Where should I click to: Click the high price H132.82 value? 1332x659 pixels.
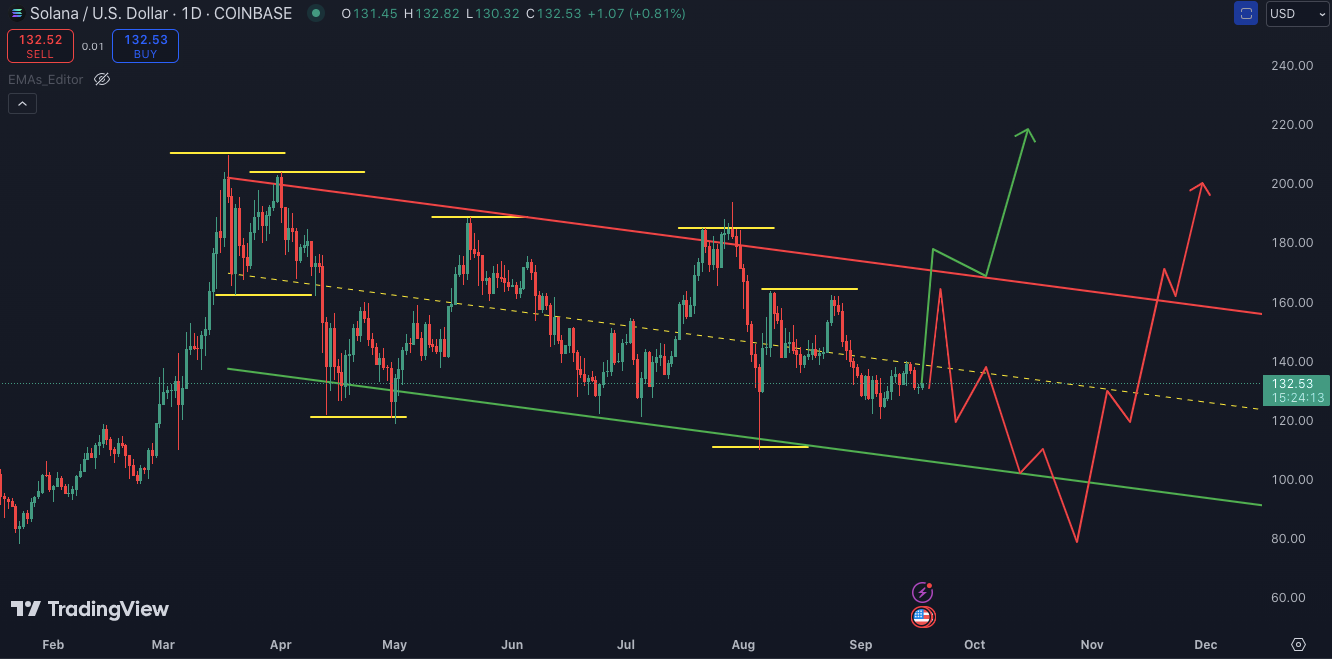point(430,14)
